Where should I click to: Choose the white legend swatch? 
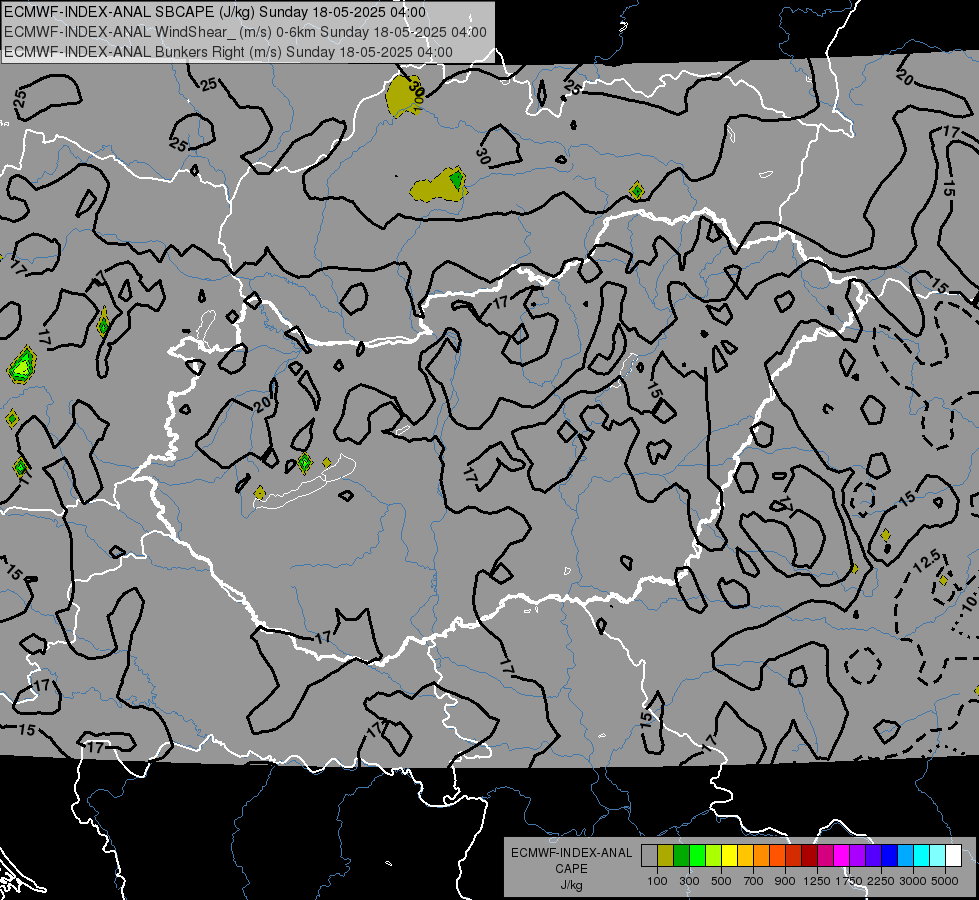click(x=953, y=856)
